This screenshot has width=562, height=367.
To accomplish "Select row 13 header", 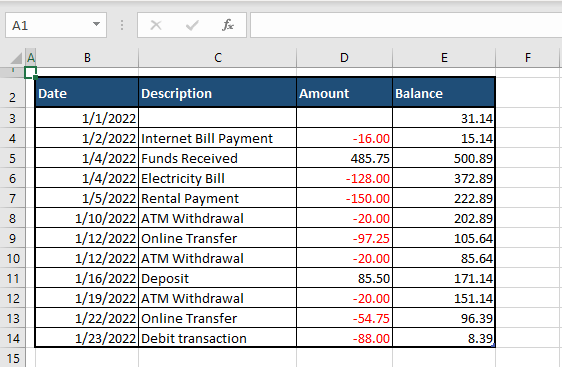I will pos(13,319).
